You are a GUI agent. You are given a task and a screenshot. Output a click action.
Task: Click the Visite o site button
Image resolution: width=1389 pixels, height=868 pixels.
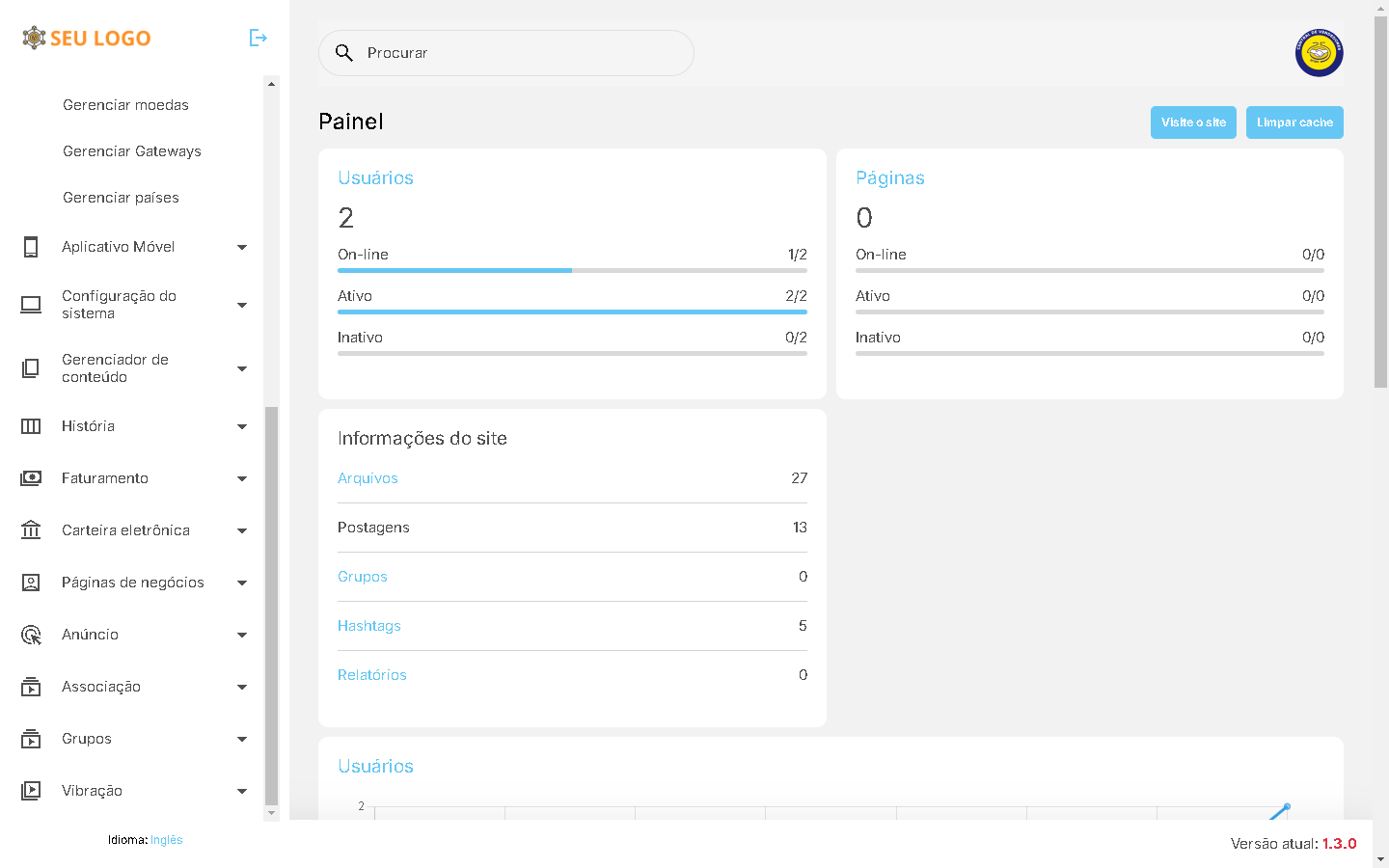click(x=1193, y=122)
